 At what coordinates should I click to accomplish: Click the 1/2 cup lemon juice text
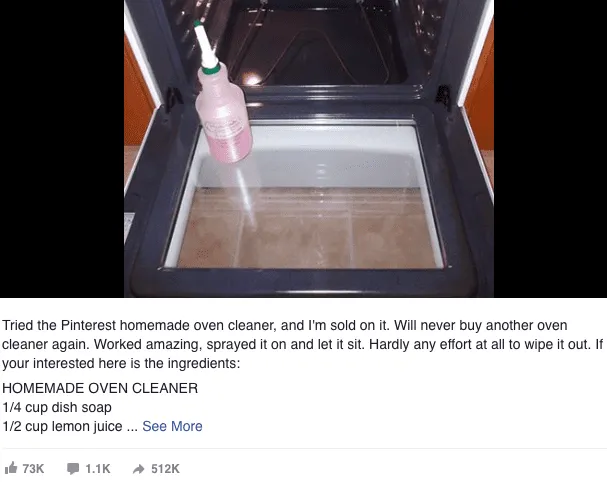(x=62, y=426)
